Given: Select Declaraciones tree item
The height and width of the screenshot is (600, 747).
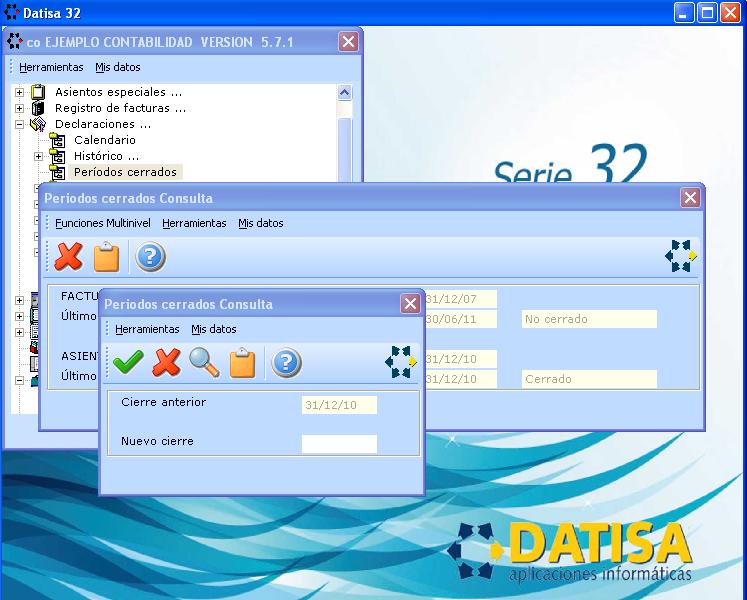Looking at the screenshot, I should pyautogui.click(x=103, y=124).
